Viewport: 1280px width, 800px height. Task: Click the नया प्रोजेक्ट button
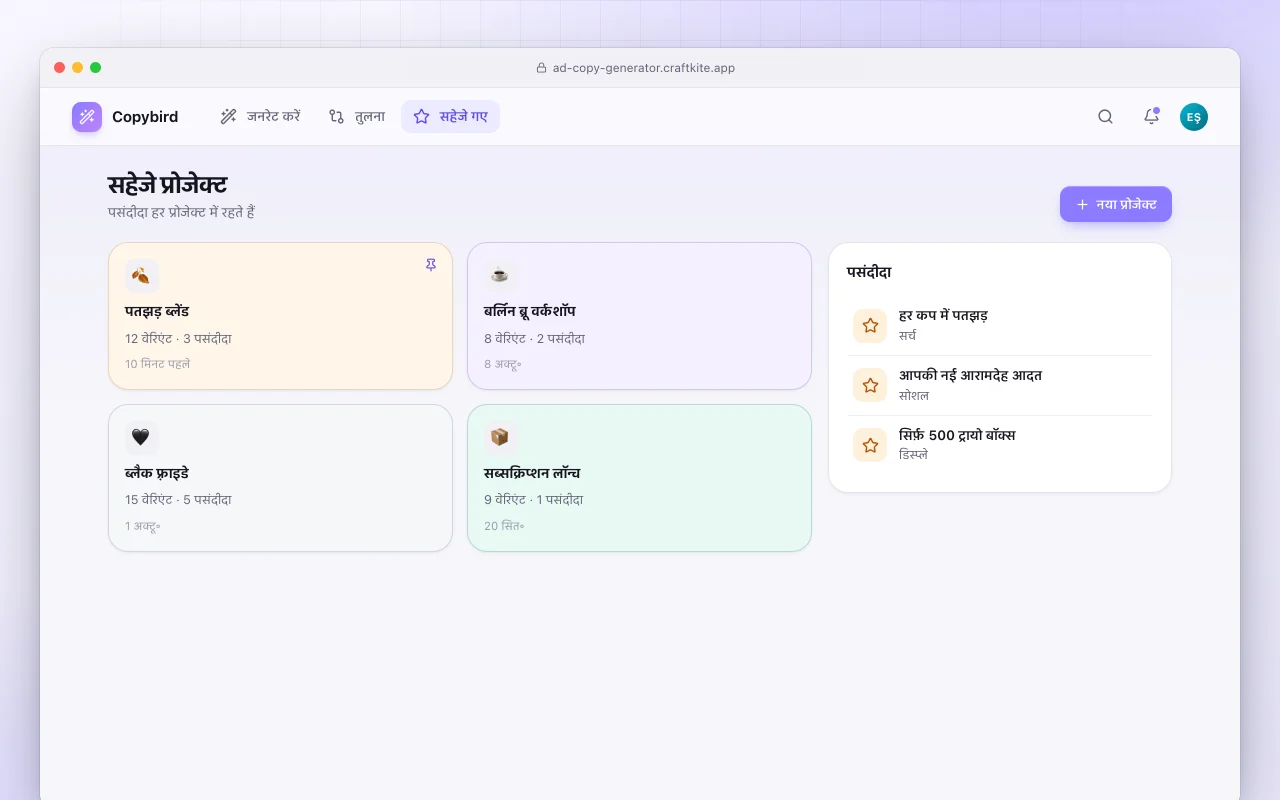(1116, 204)
